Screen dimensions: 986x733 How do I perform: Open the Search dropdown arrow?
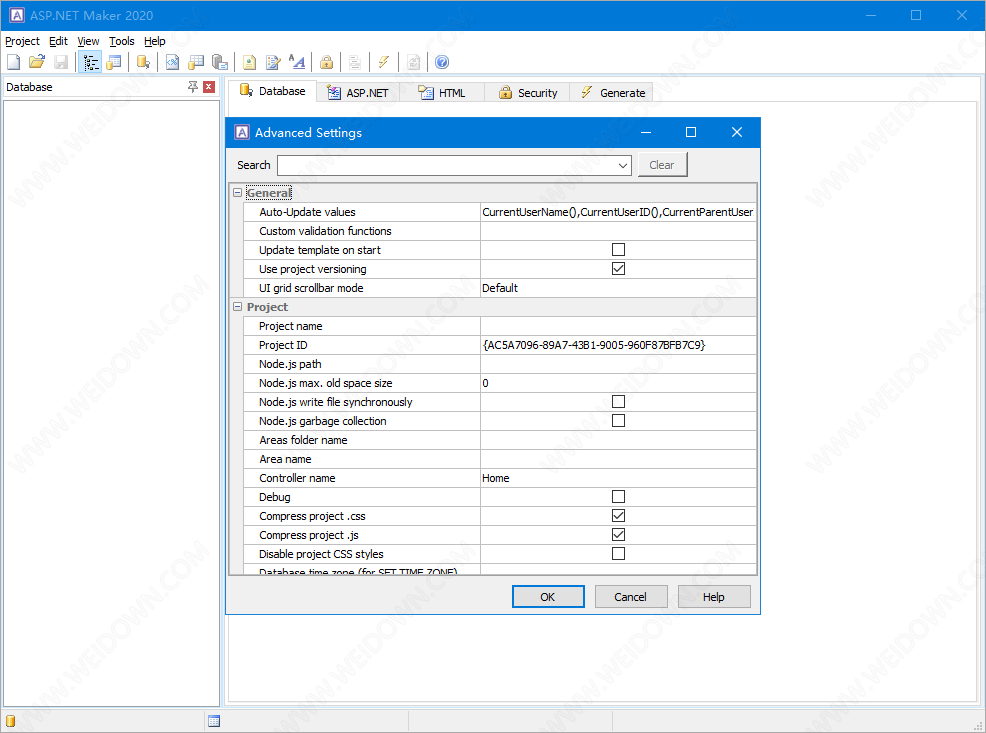click(623, 165)
